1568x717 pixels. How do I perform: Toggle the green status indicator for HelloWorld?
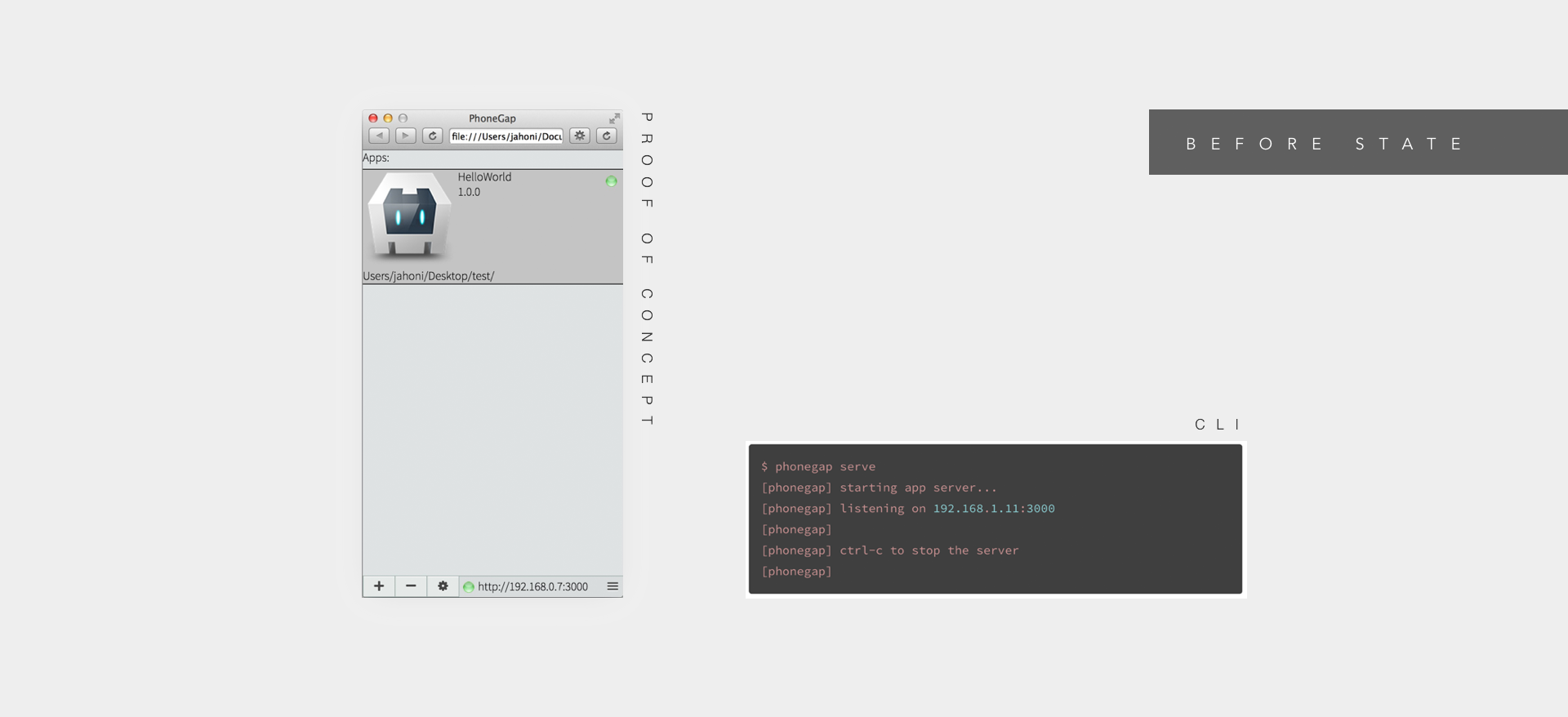click(611, 180)
